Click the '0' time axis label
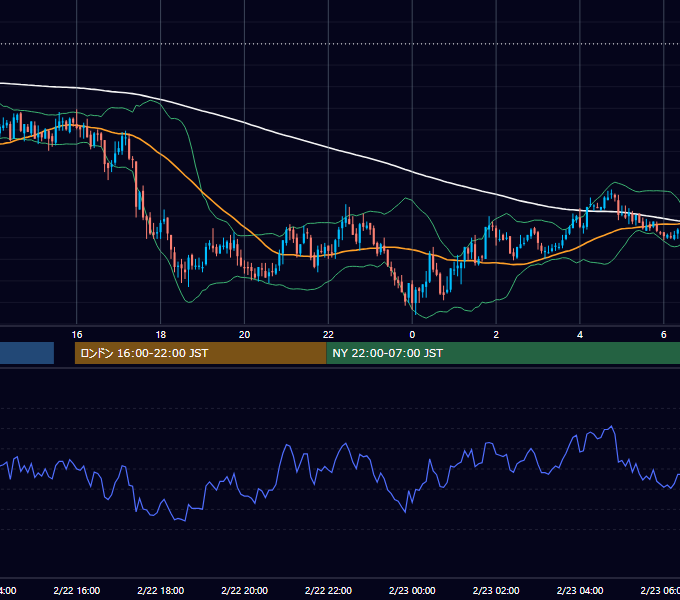 pyautogui.click(x=412, y=335)
